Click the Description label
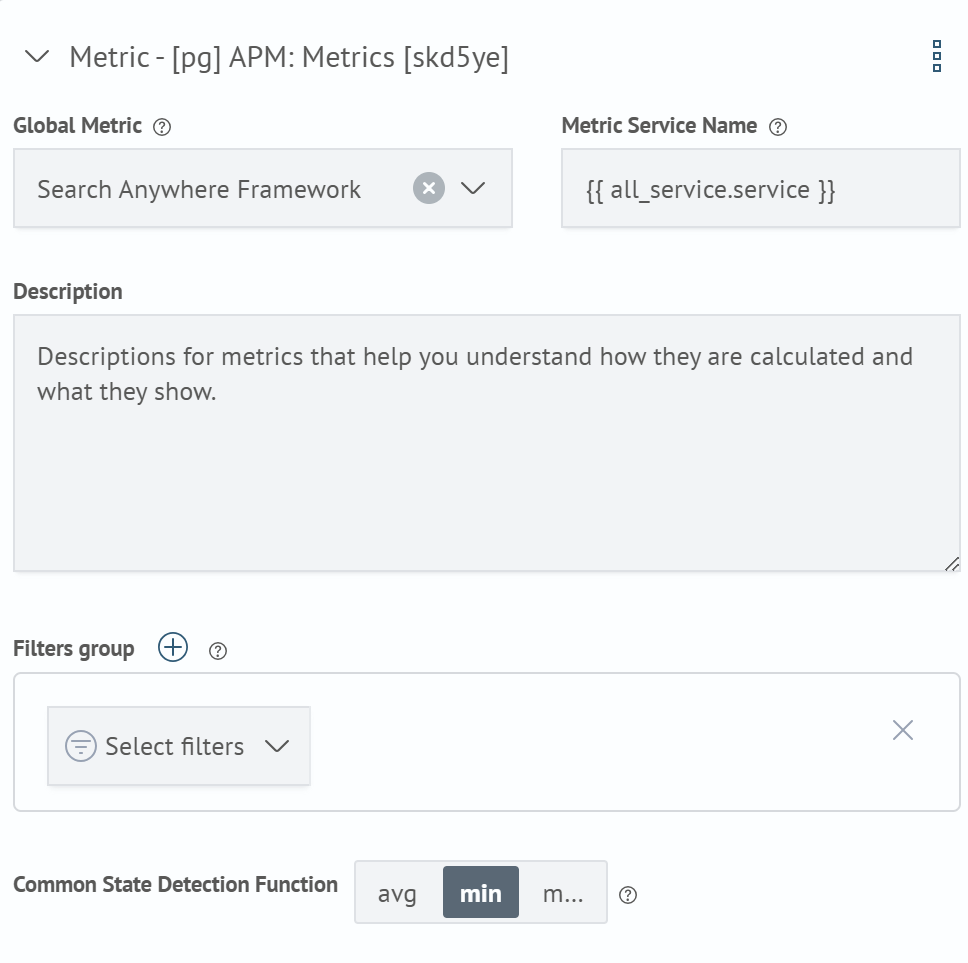 68,292
